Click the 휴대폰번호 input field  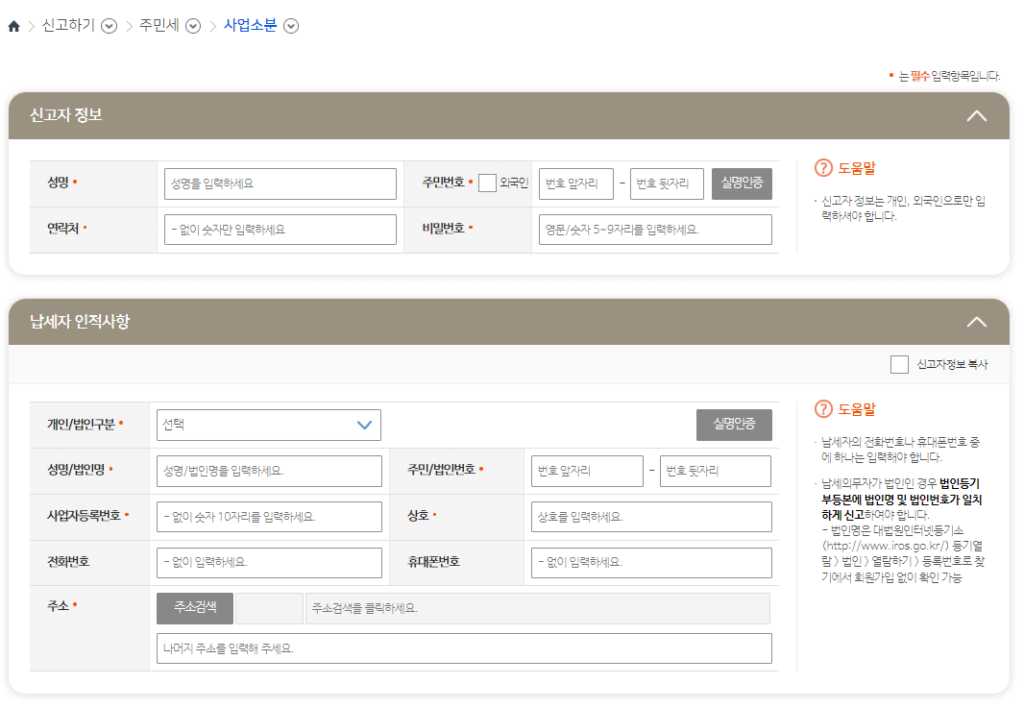click(x=651, y=562)
